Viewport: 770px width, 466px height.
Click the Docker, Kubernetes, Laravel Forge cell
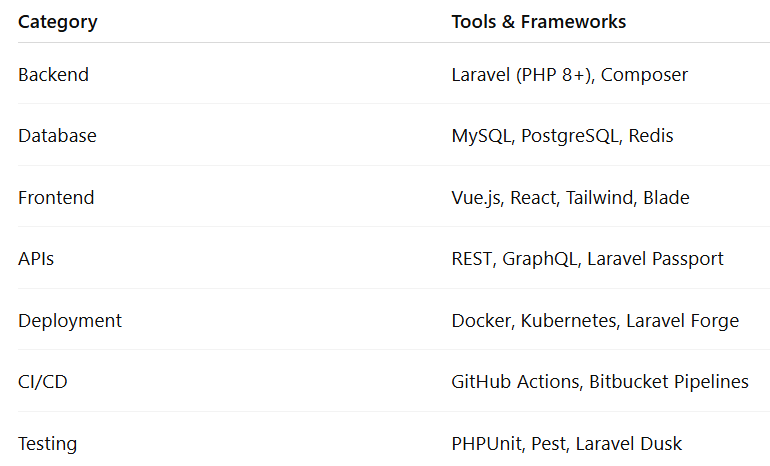point(595,321)
